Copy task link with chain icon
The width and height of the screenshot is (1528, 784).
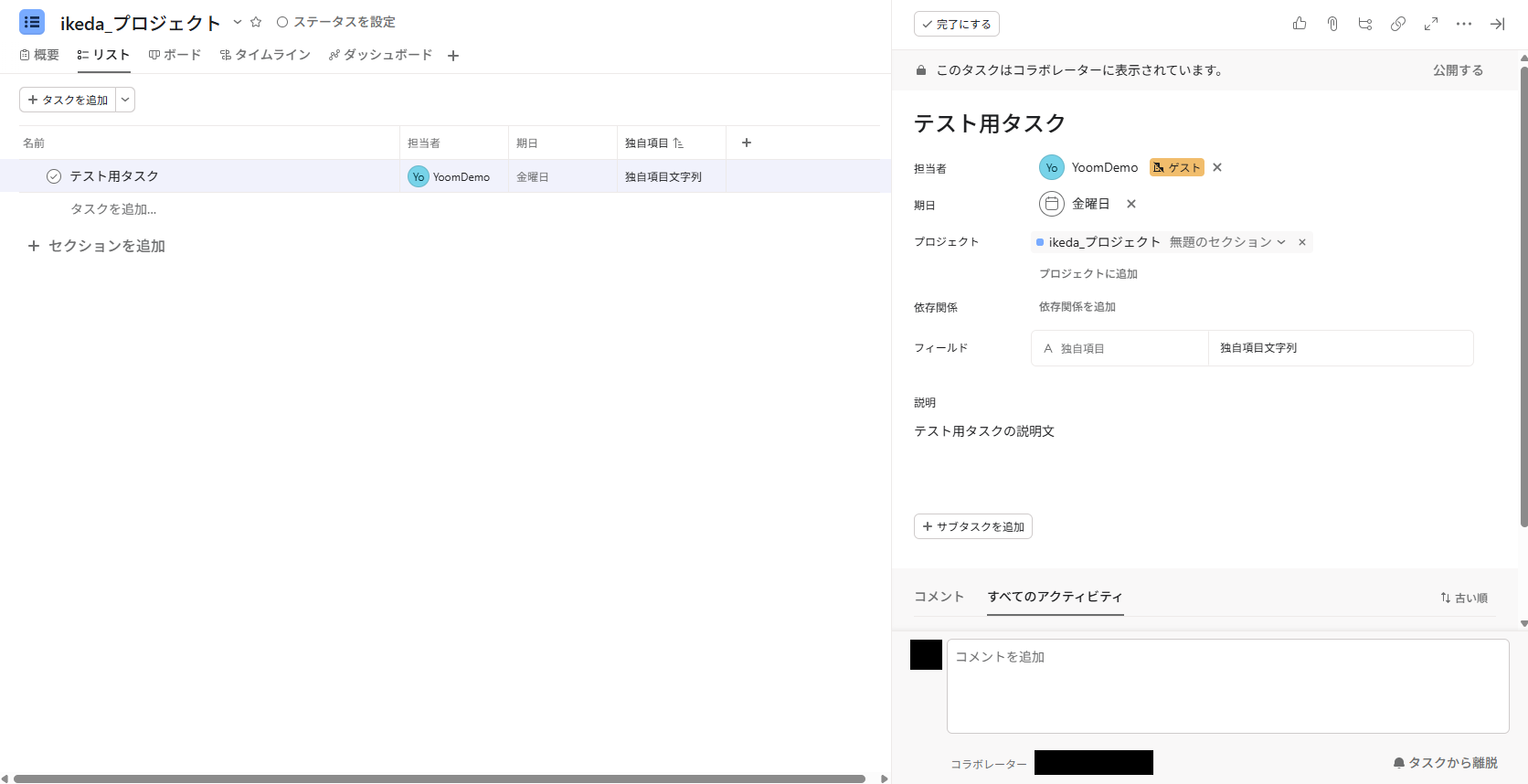tap(1398, 24)
